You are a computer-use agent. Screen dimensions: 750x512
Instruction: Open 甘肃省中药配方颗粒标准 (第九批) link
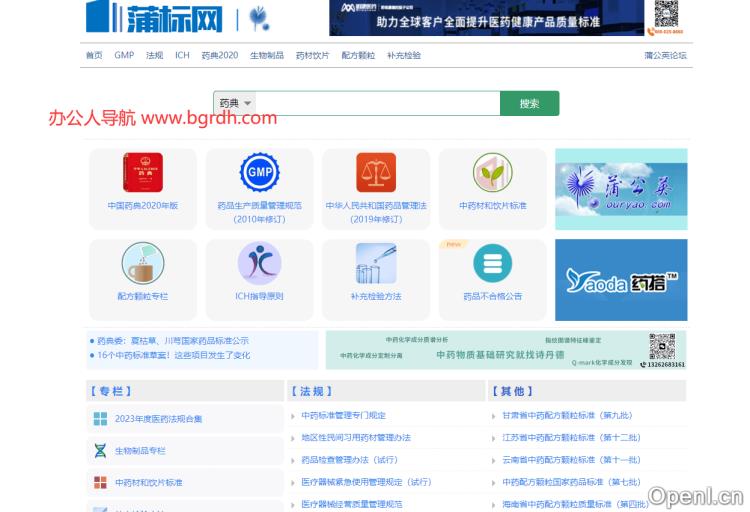[x=566, y=416]
